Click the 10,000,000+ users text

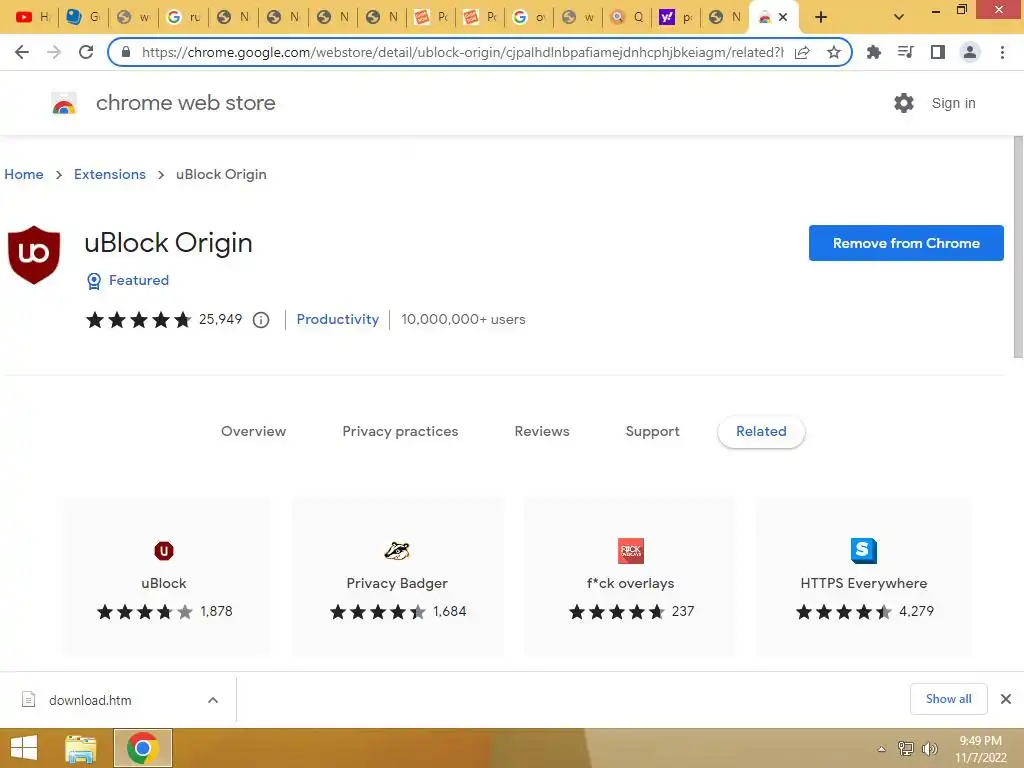pyautogui.click(x=463, y=319)
